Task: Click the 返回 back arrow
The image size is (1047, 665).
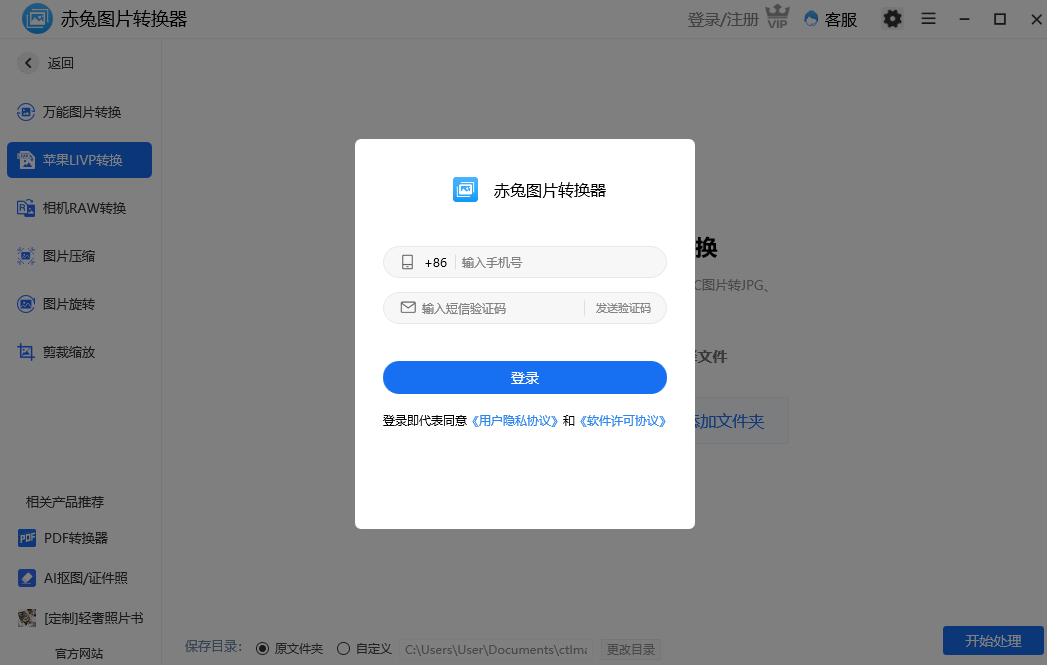Action: click(x=27, y=62)
